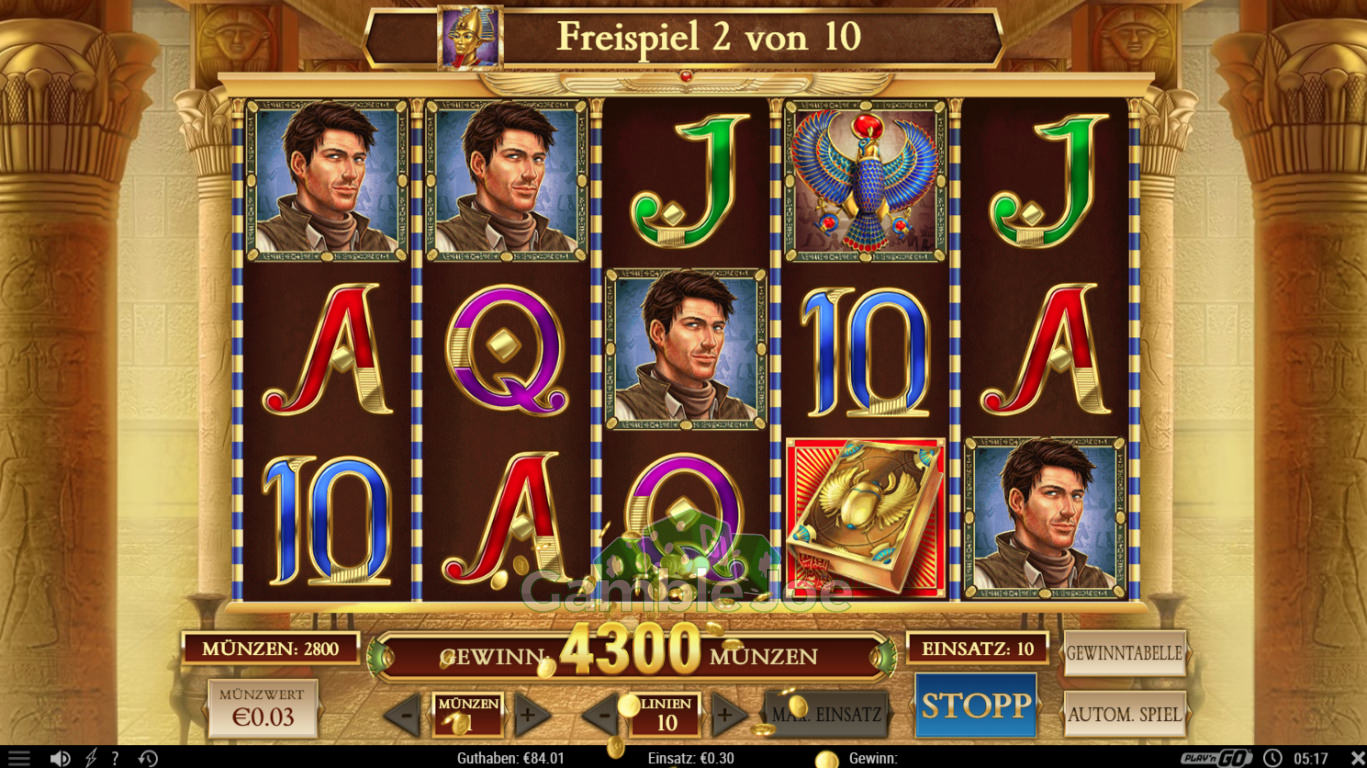Click the Max. Einsatz button
1367x768 pixels.
(826, 714)
